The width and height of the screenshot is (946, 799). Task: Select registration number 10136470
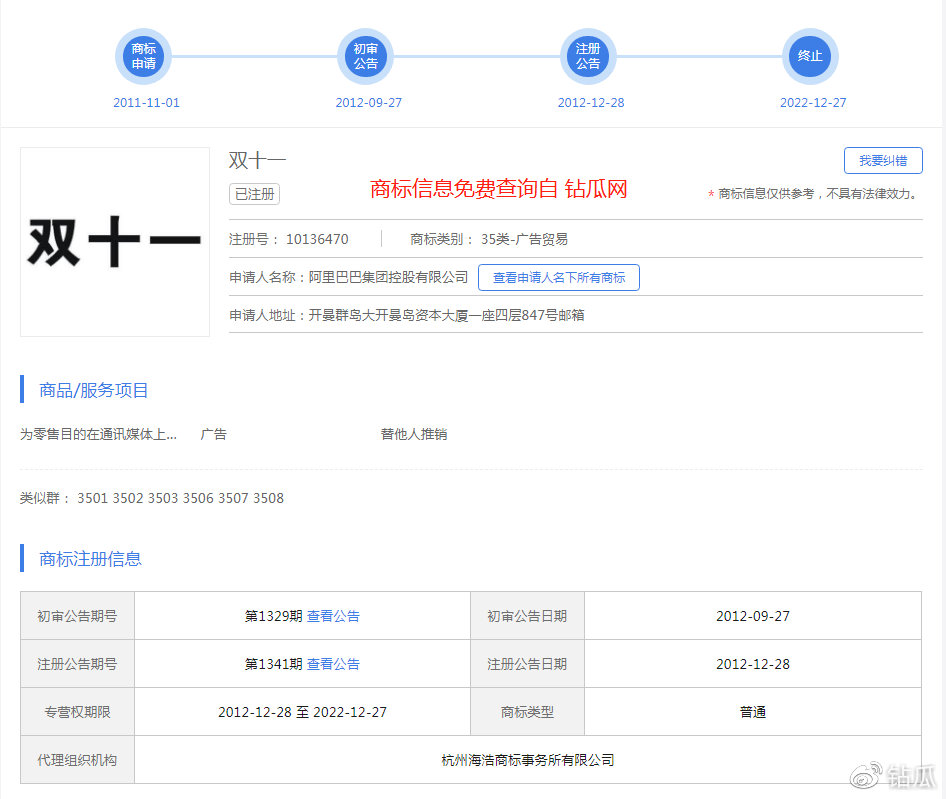317,240
